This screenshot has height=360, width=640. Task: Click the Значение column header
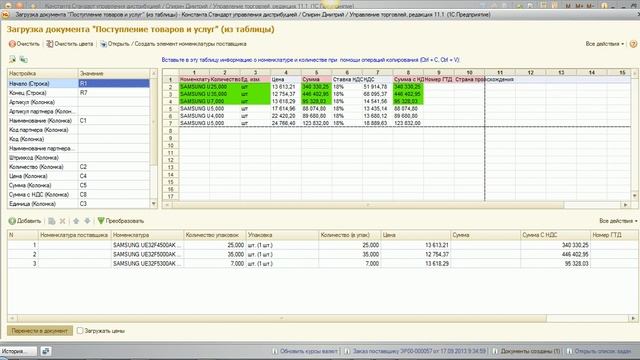[114, 73]
